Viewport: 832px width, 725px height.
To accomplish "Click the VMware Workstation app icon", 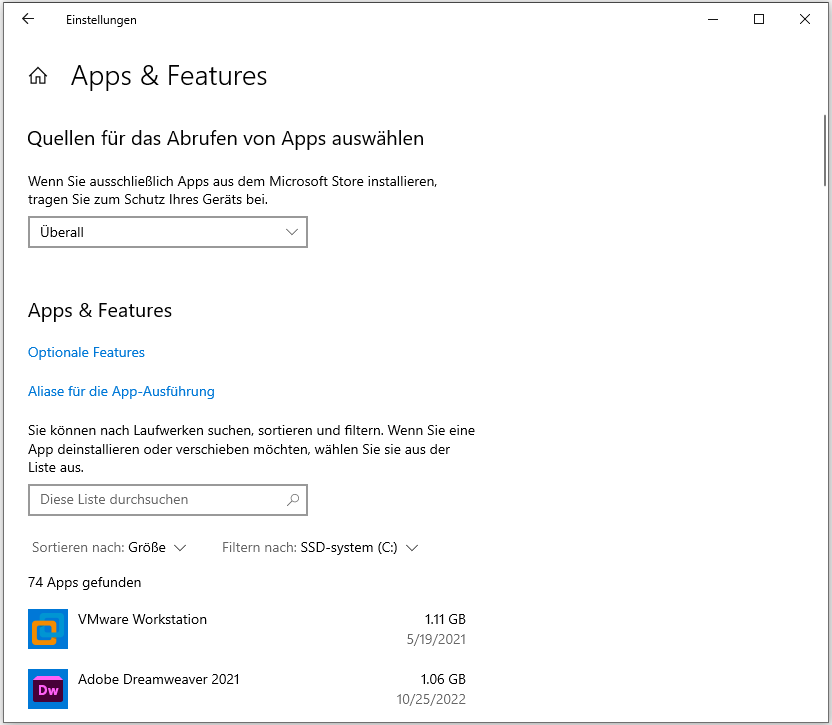I will (x=48, y=629).
